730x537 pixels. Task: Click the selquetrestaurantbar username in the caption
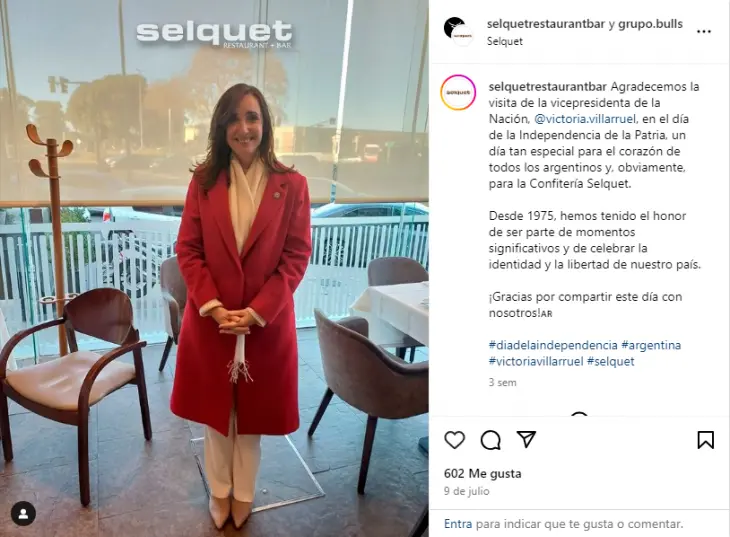pyautogui.click(x=548, y=87)
